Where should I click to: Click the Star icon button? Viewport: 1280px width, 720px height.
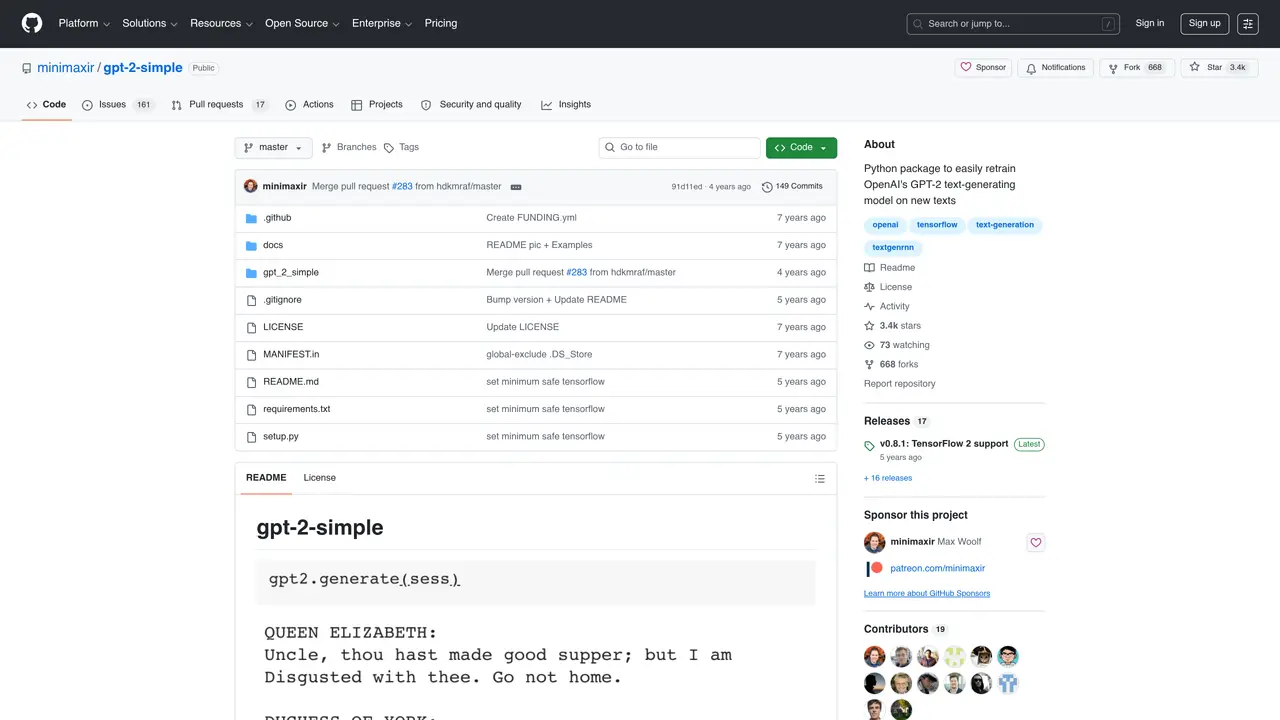tap(1194, 67)
